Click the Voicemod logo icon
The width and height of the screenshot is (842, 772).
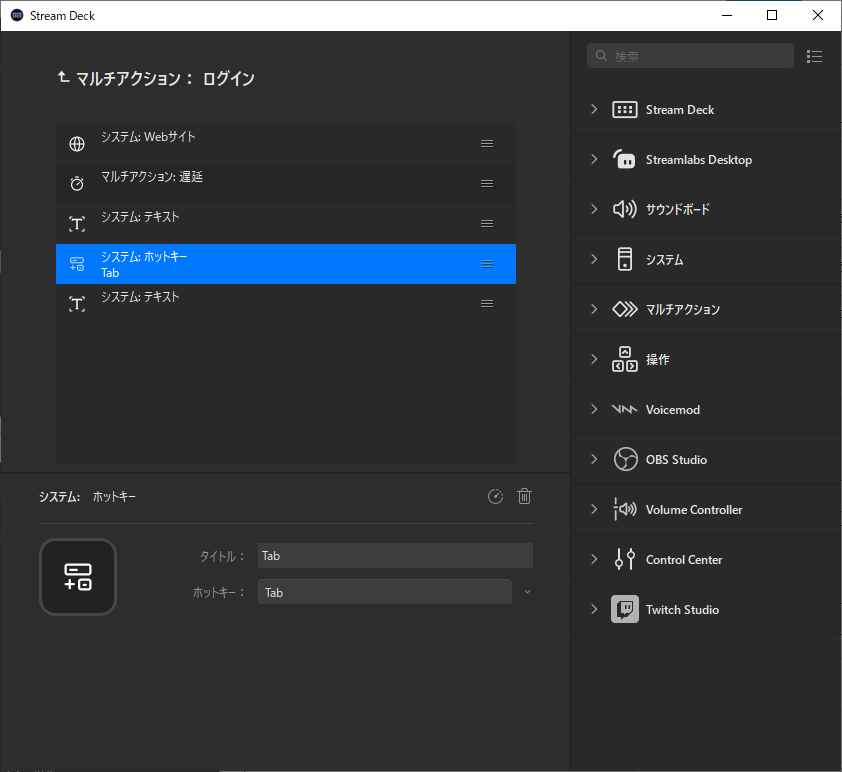pyautogui.click(x=625, y=409)
